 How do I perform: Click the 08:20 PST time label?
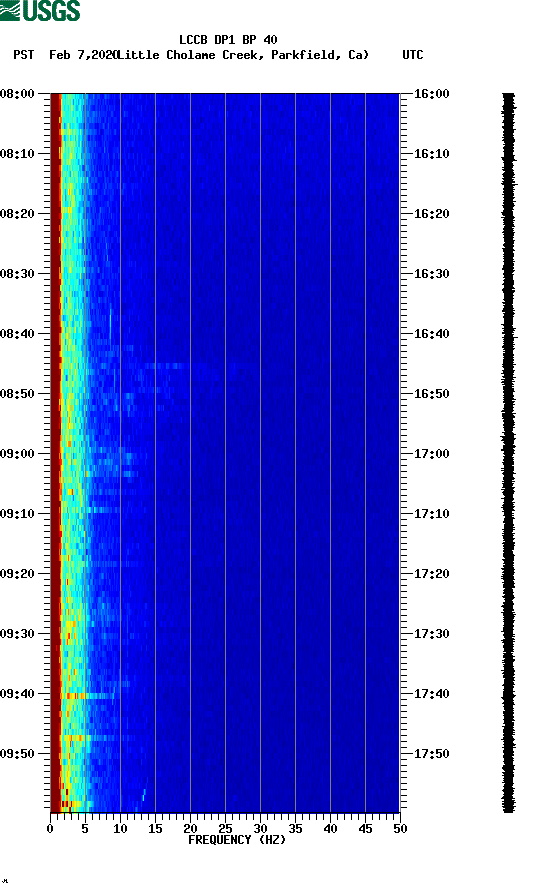click(x=17, y=214)
